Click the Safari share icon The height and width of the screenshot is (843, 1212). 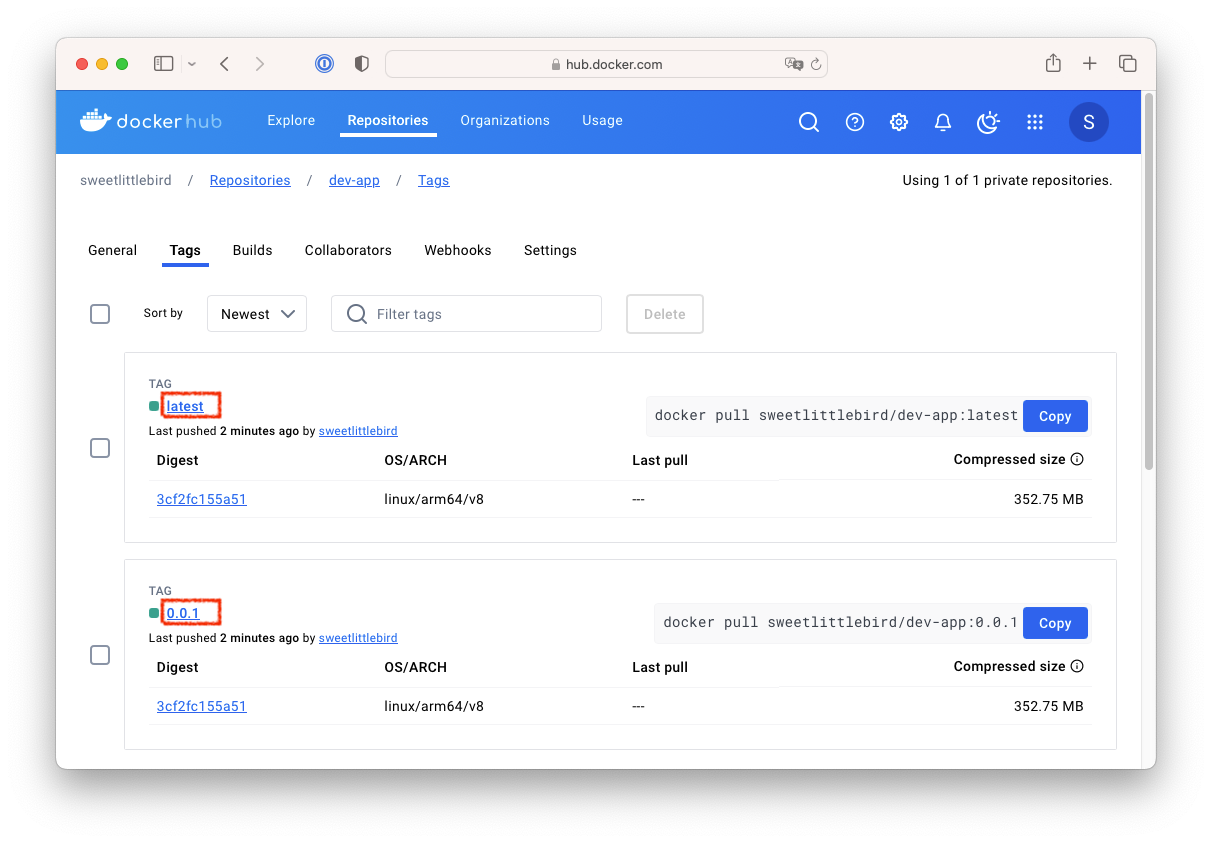(x=1053, y=63)
